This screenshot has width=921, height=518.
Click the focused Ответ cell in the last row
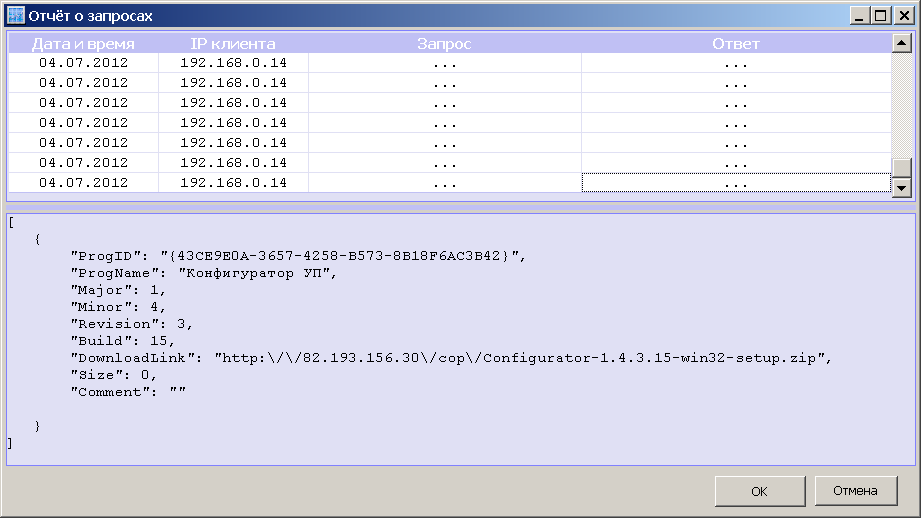[x=735, y=183]
